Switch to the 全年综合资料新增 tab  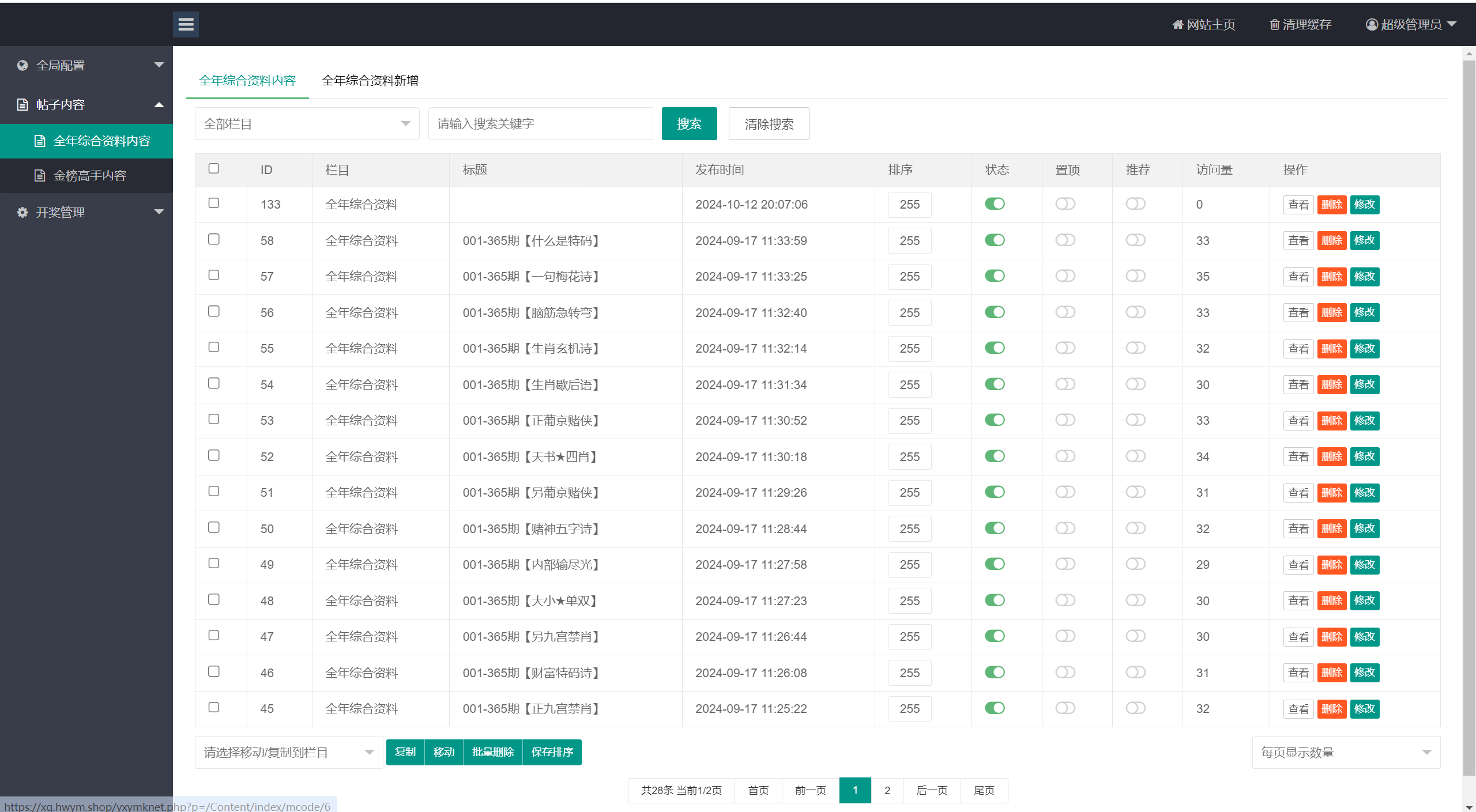click(x=370, y=81)
